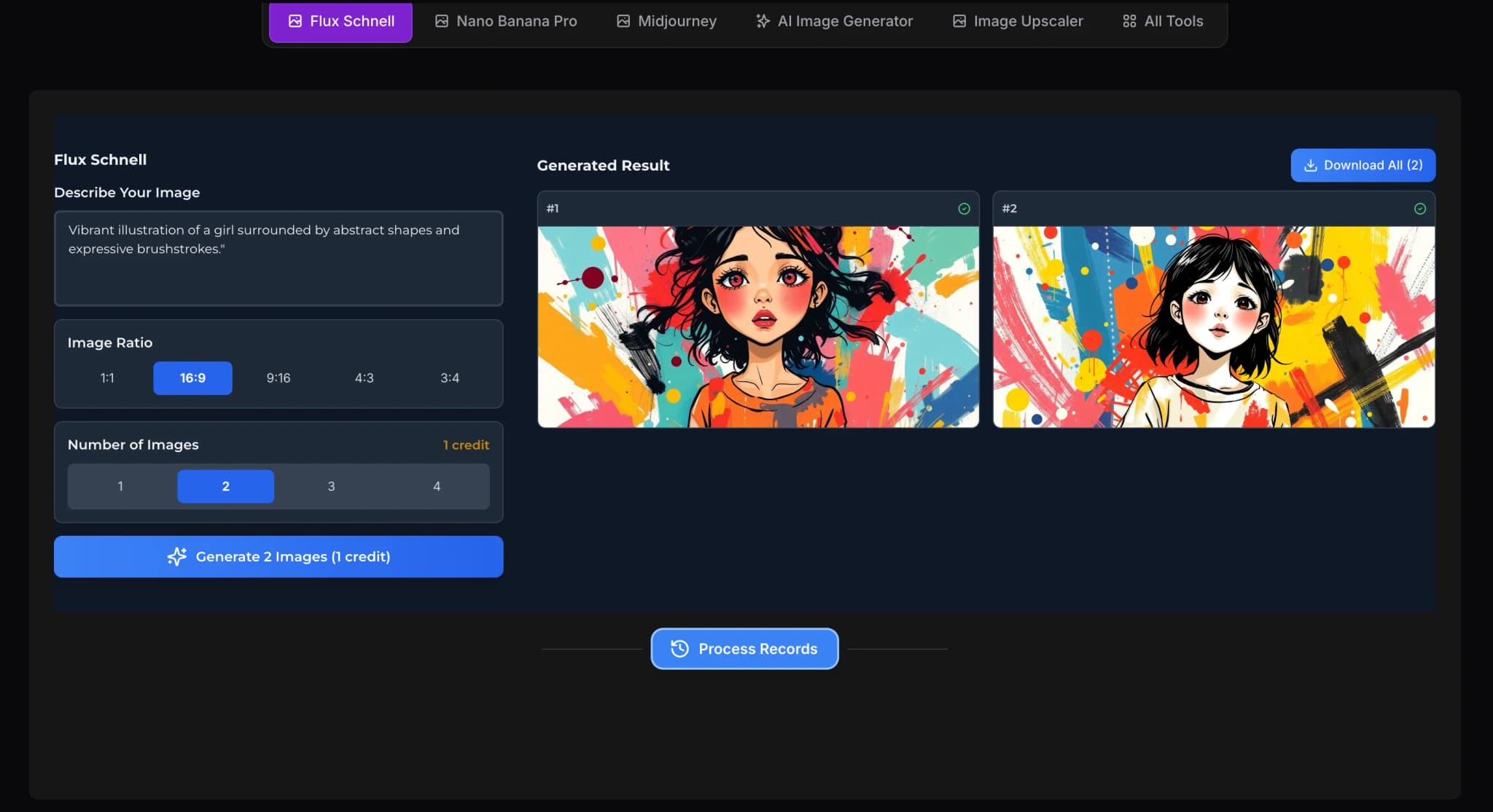This screenshot has height=812, width=1493.
Task: Choose 4 as the number of images
Action: click(x=436, y=486)
